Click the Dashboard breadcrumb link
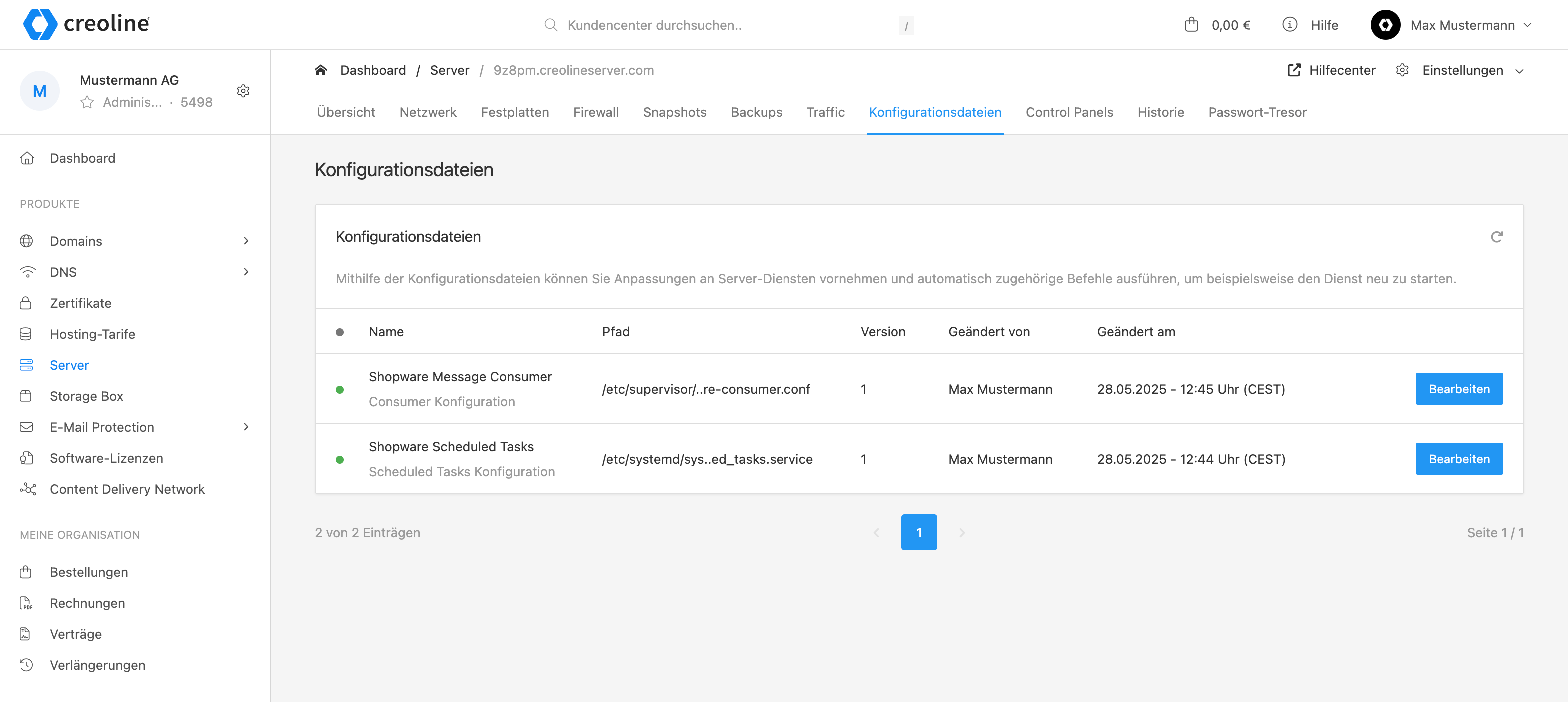 tap(373, 70)
